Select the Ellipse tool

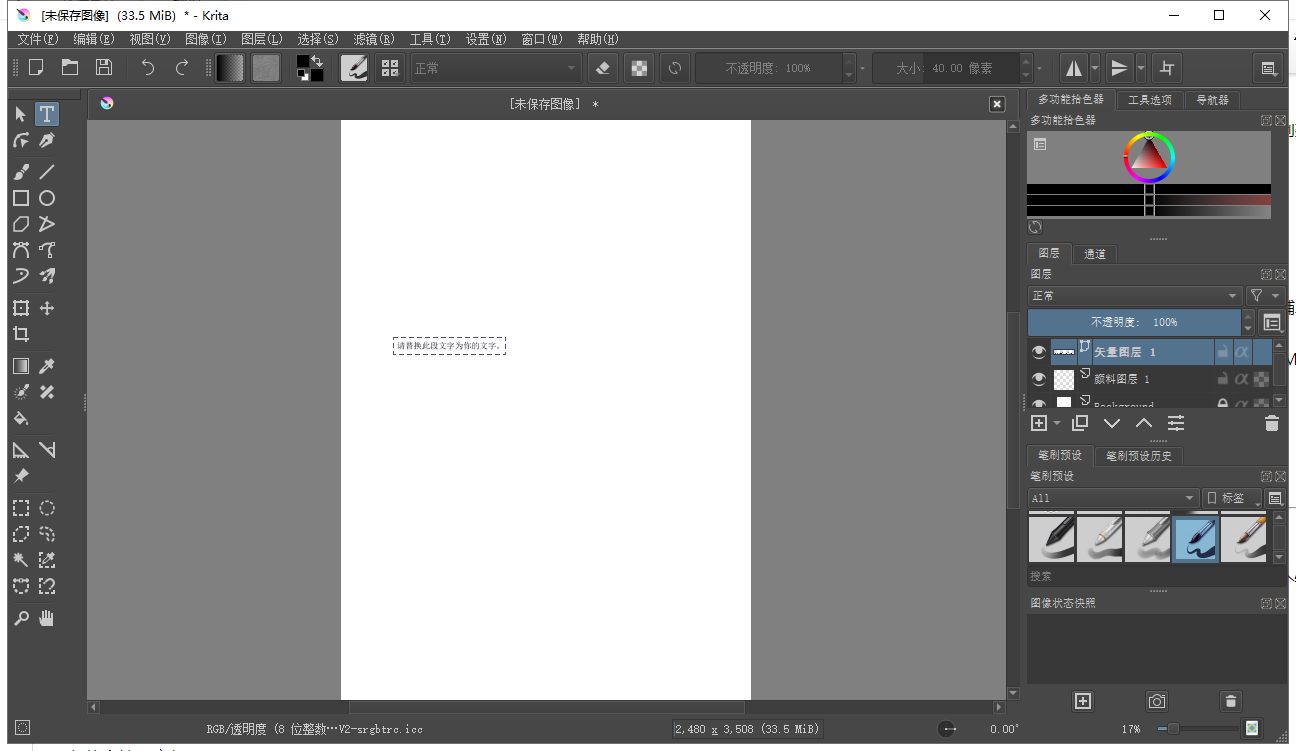(47, 198)
